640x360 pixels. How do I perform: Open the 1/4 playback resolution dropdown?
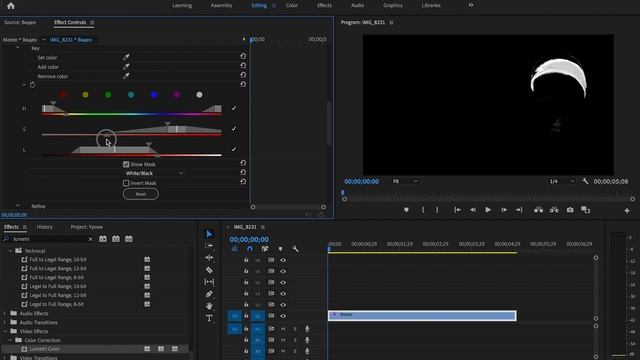tap(562, 181)
